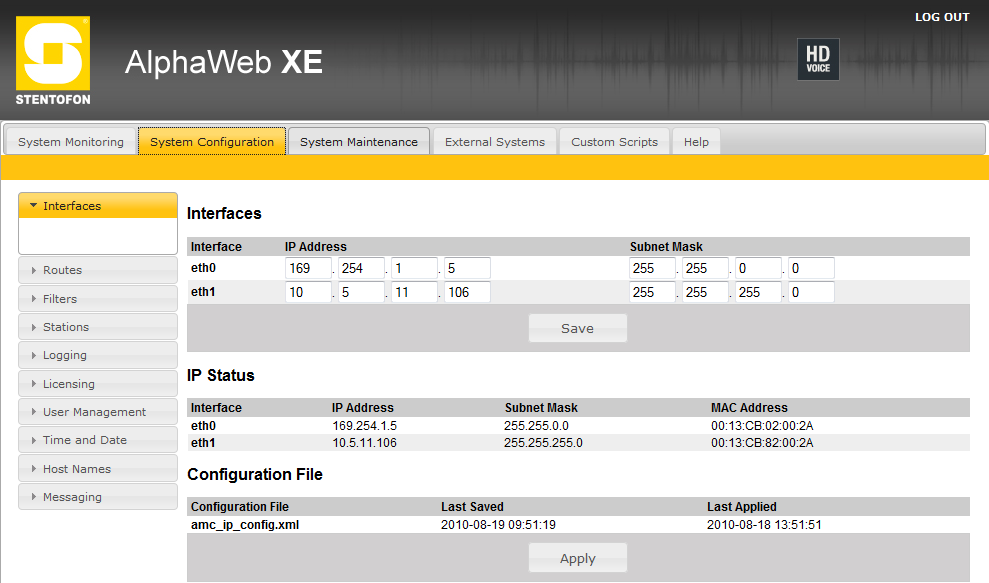
Task: Open the System Monitoring tab
Action: (71, 142)
